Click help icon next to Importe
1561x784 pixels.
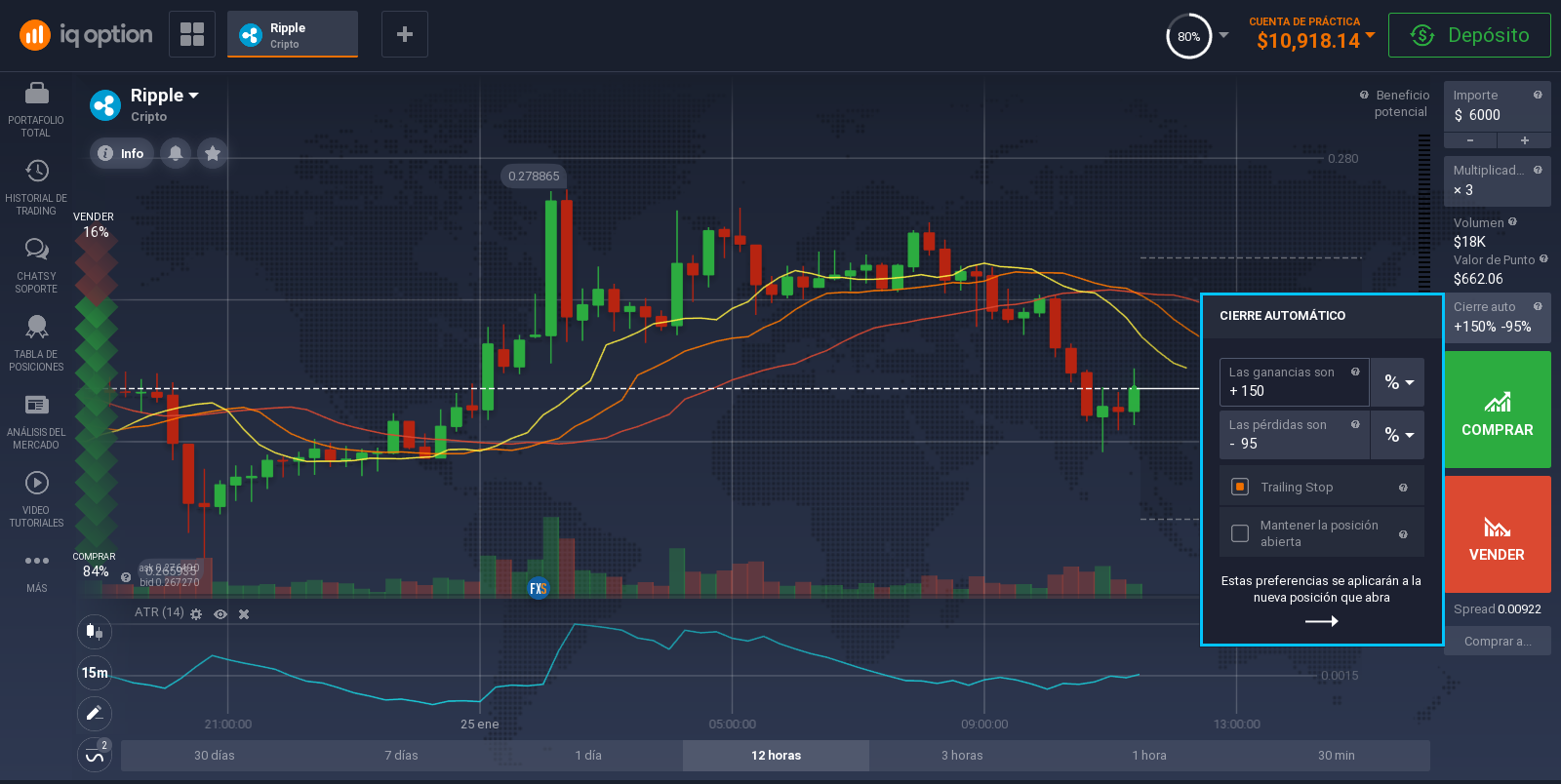[1538, 95]
